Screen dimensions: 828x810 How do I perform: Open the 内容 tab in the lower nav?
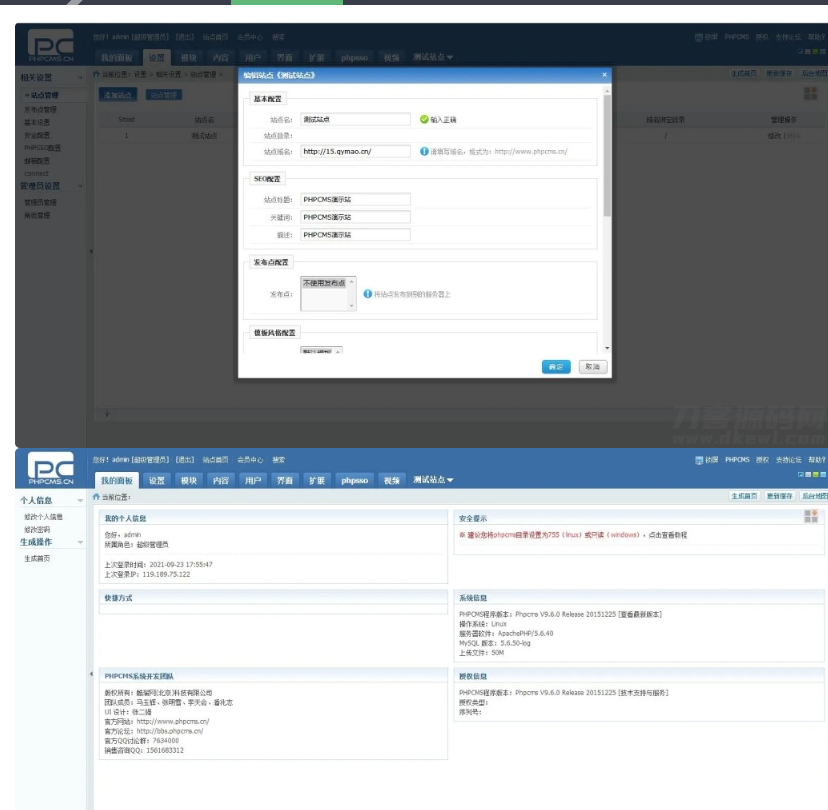[220, 480]
